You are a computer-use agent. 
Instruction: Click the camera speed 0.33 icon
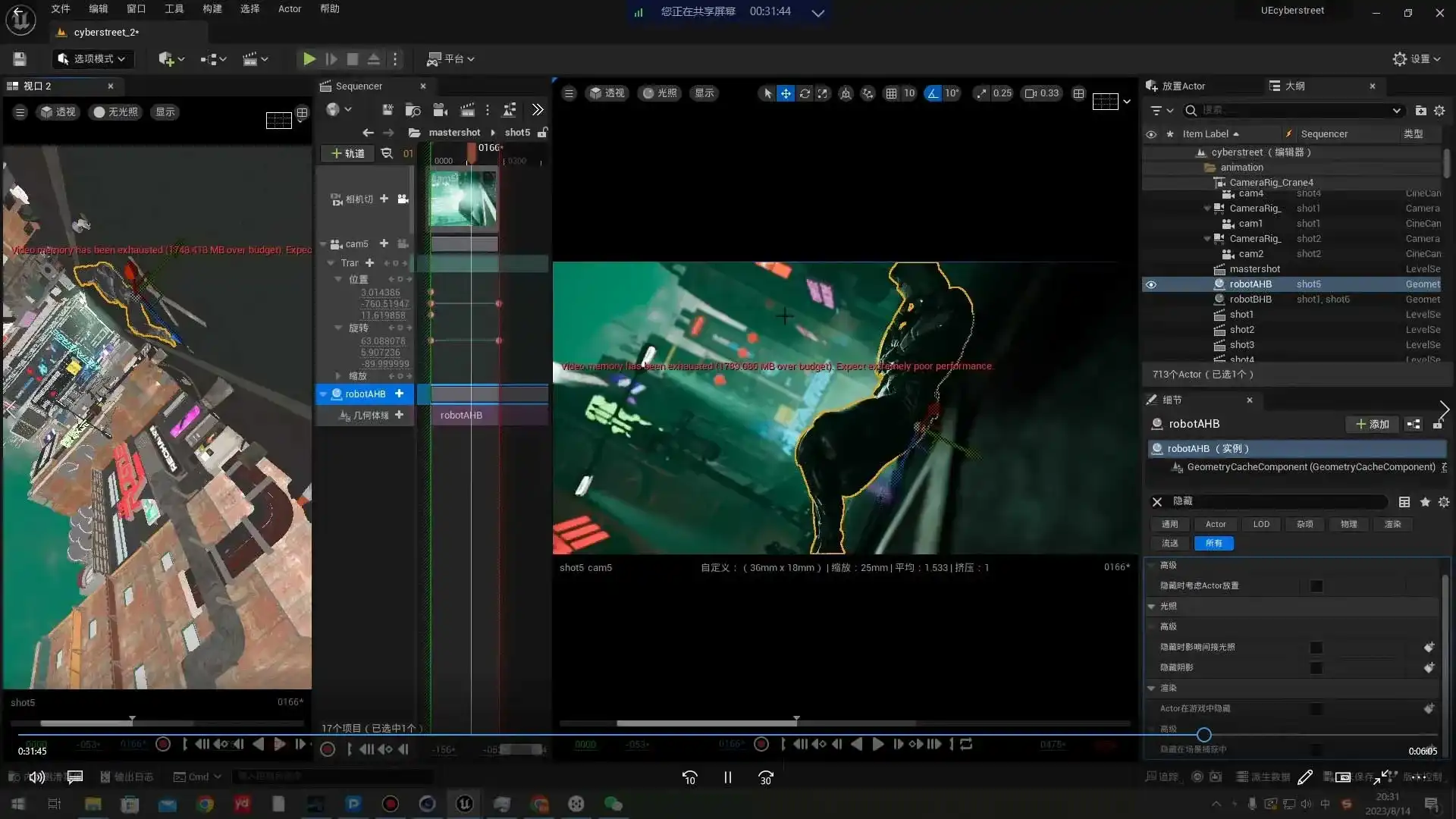tap(1031, 93)
